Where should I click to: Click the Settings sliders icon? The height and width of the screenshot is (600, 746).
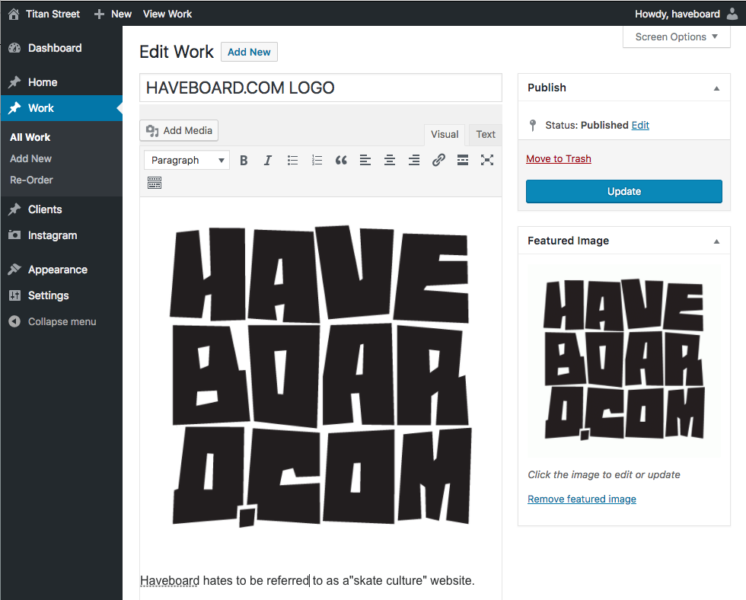tap(15, 295)
